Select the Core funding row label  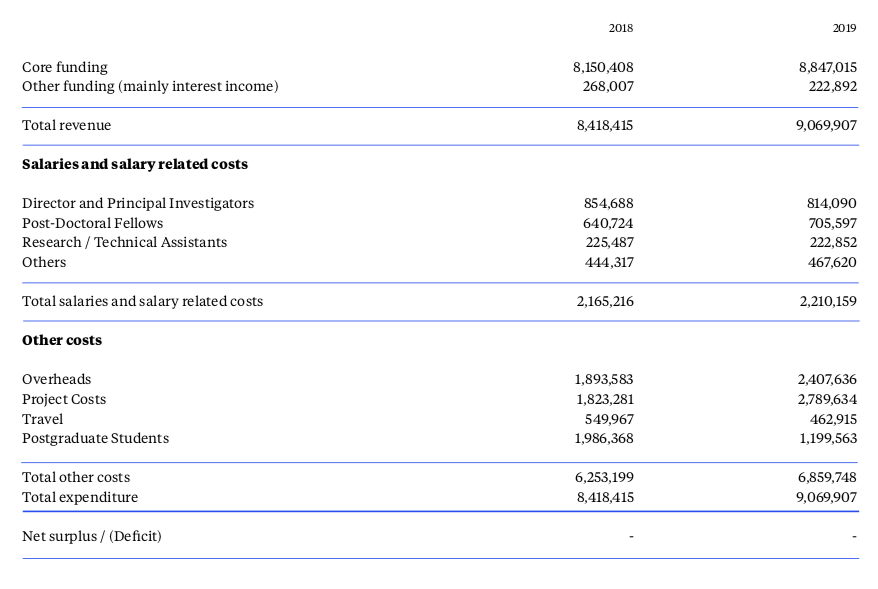[64, 68]
